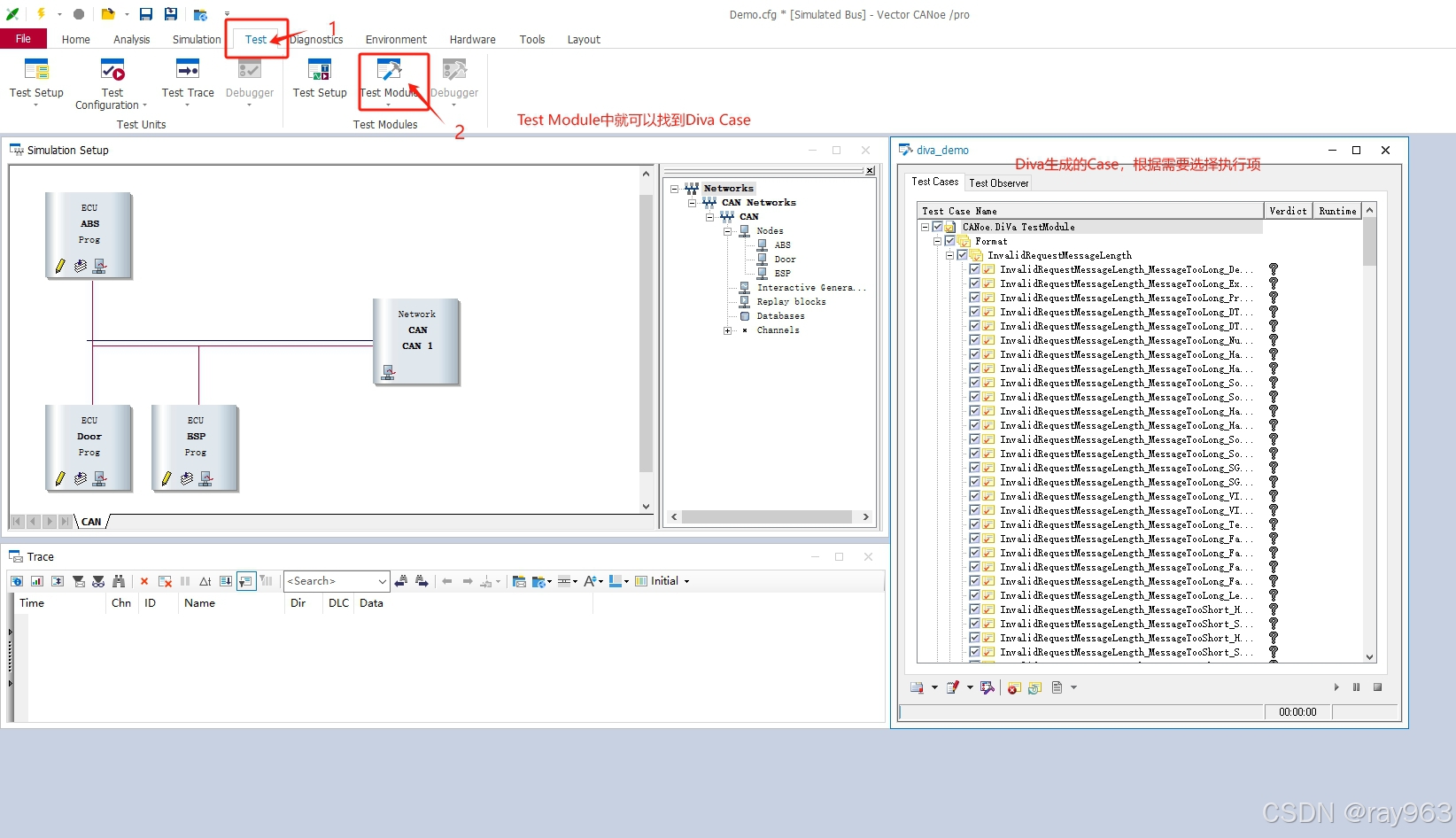Click the diva_demo test list scrollbar thumb
The width and height of the screenshot is (1456, 838).
tap(1370, 241)
